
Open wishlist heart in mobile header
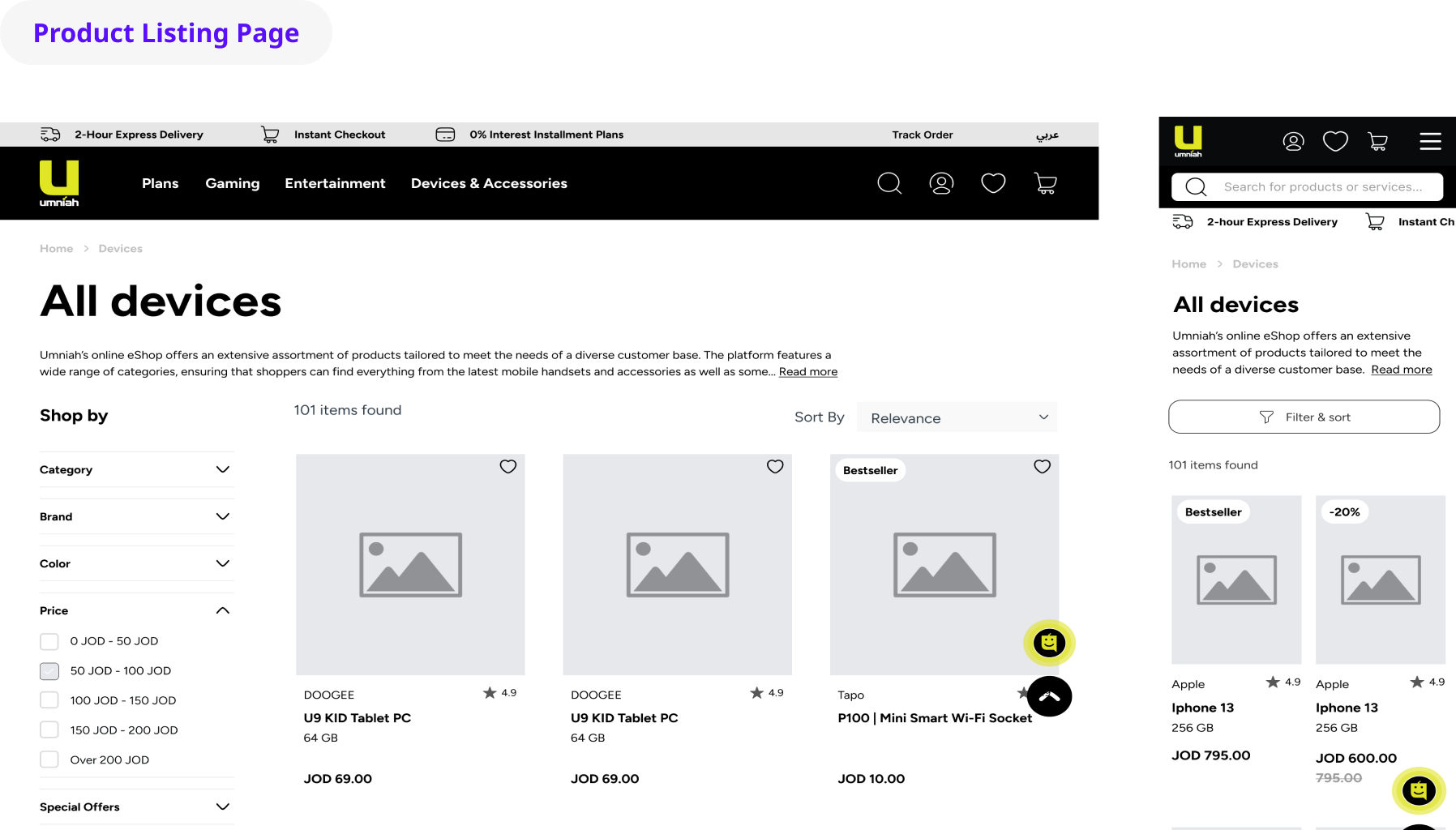point(1336,142)
